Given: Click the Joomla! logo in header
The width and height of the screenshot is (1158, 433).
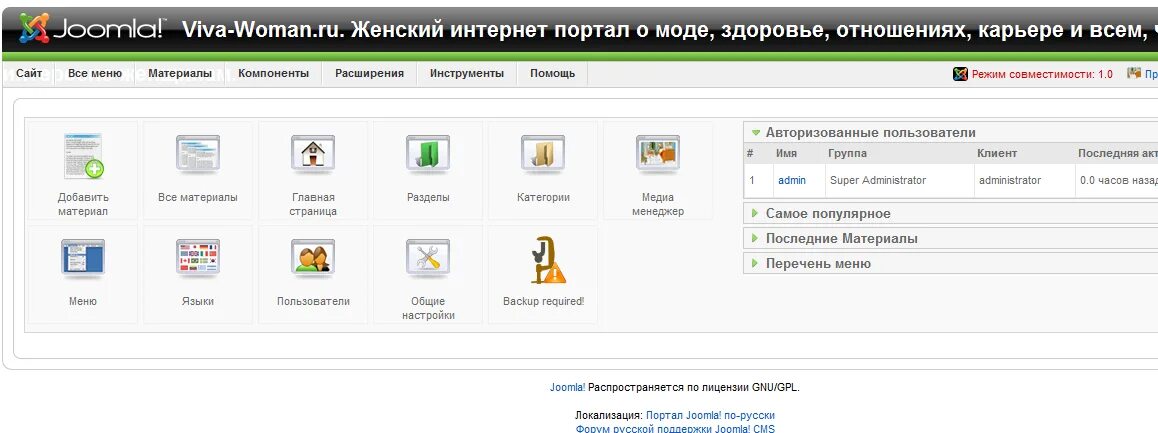Looking at the screenshot, I should (92, 29).
